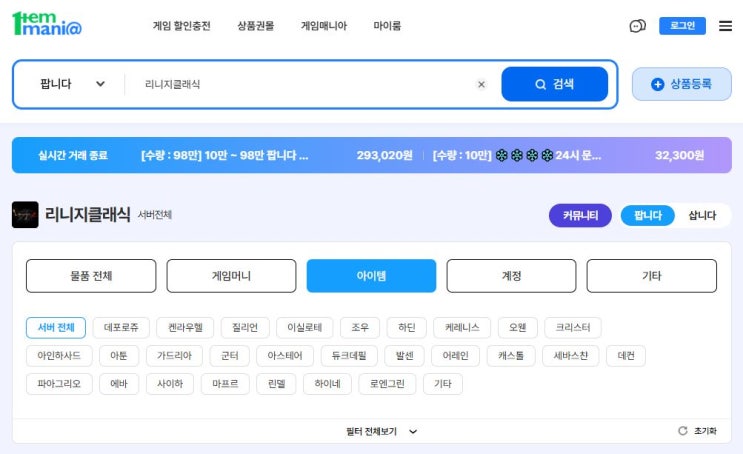Select 세바스챤 server filter
The image size is (743, 454).
pos(571,356)
